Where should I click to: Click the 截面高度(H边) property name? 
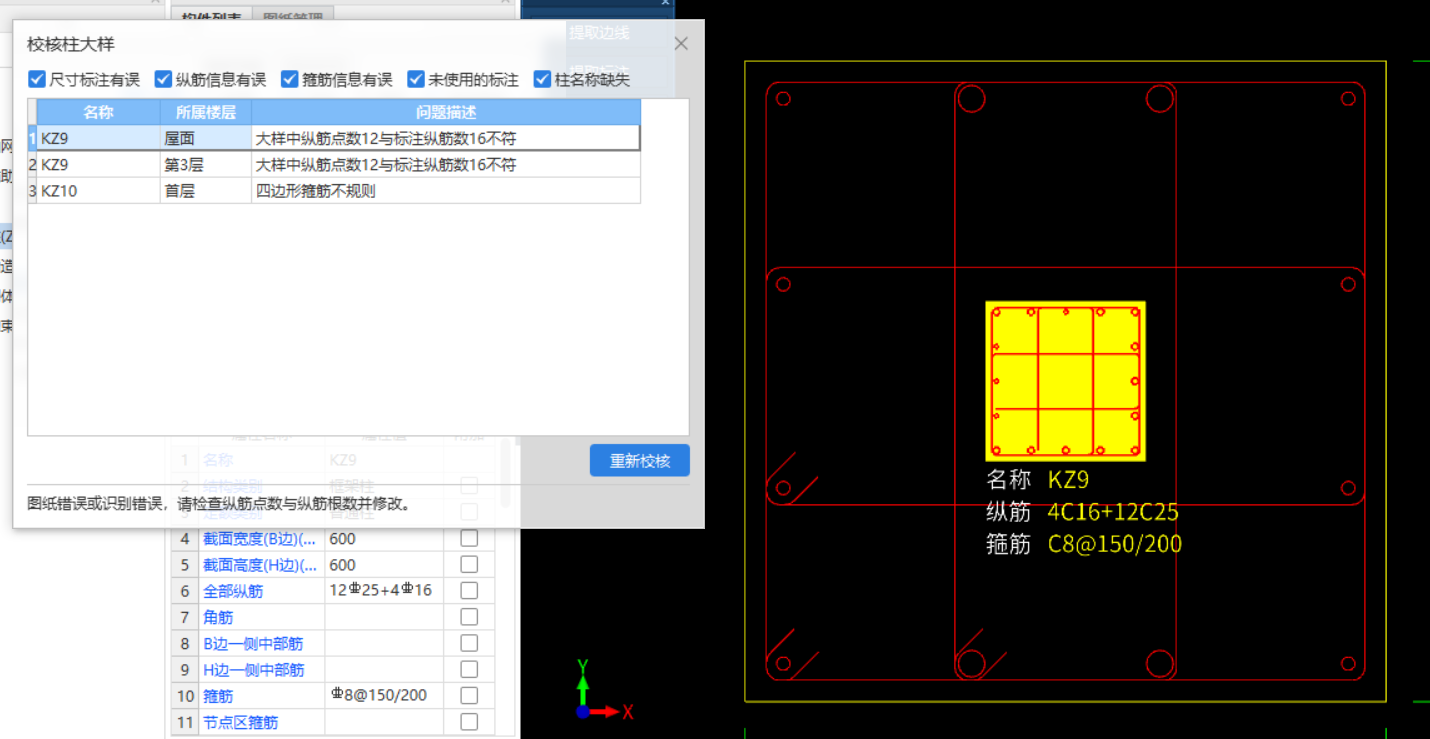click(x=259, y=565)
